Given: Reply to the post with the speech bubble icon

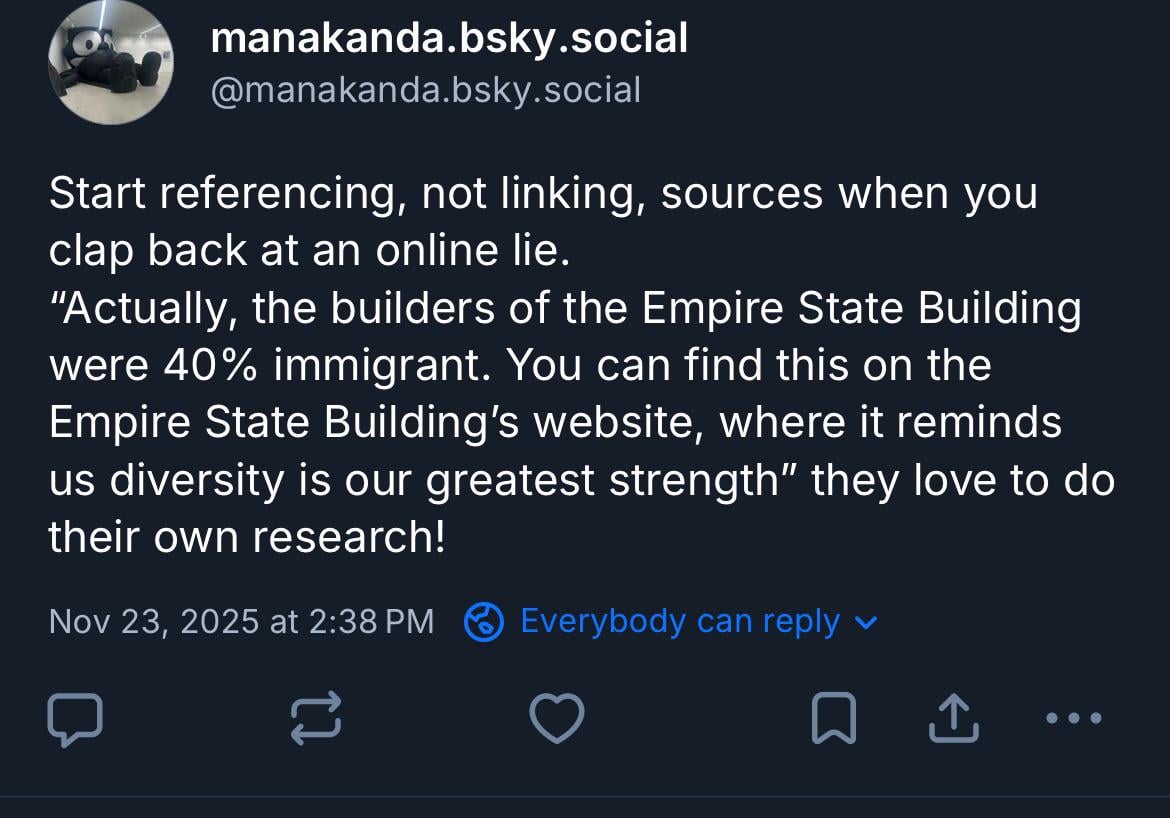Looking at the screenshot, I should pos(75,719).
